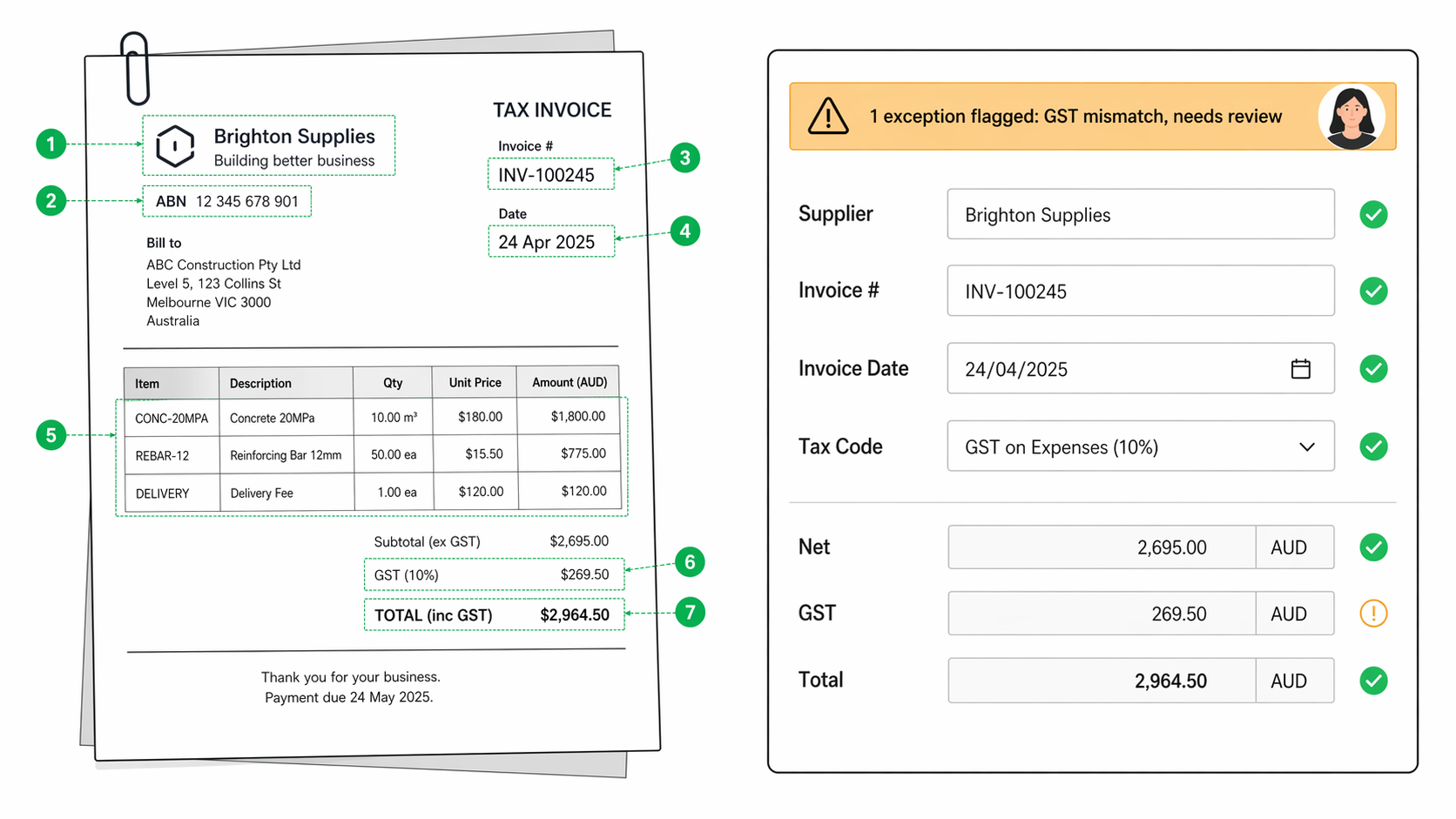
Task: Click the 'DELIVERY' item cell
Action: pyautogui.click(x=172, y=493)
